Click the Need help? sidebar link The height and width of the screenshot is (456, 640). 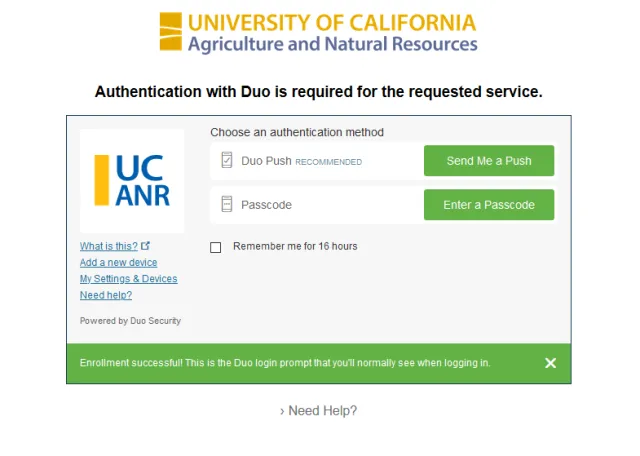coord(106,295)
